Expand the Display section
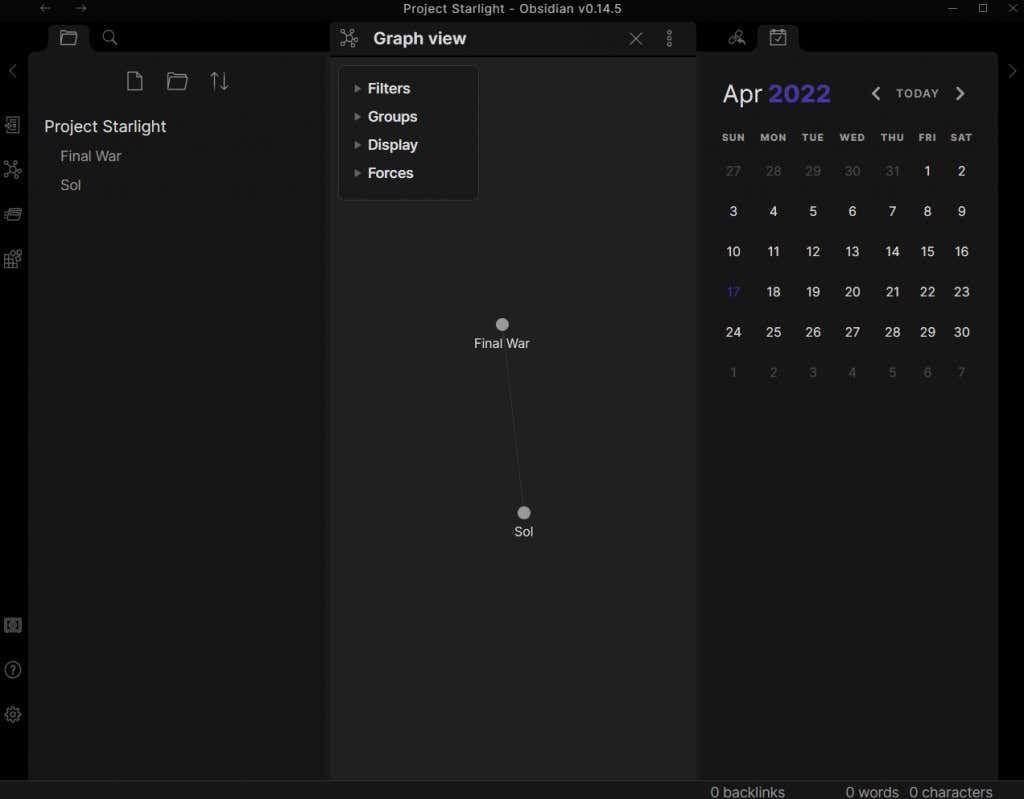The image size is (1024, 799). 392,145
